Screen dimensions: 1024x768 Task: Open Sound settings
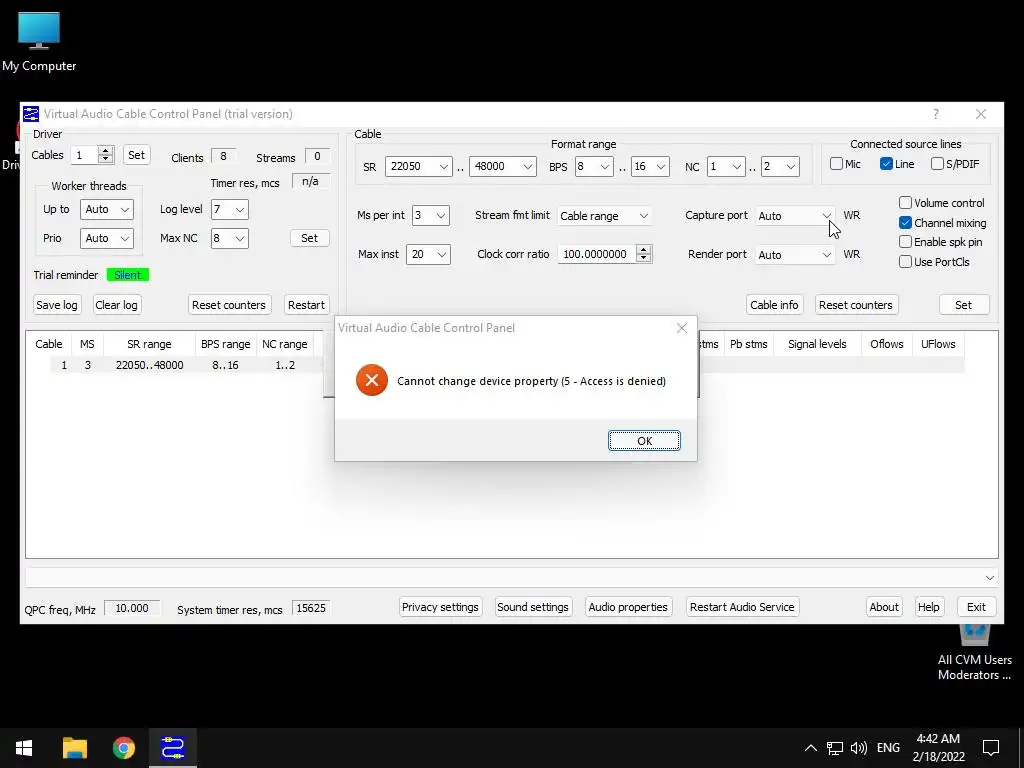coord(533,607)
